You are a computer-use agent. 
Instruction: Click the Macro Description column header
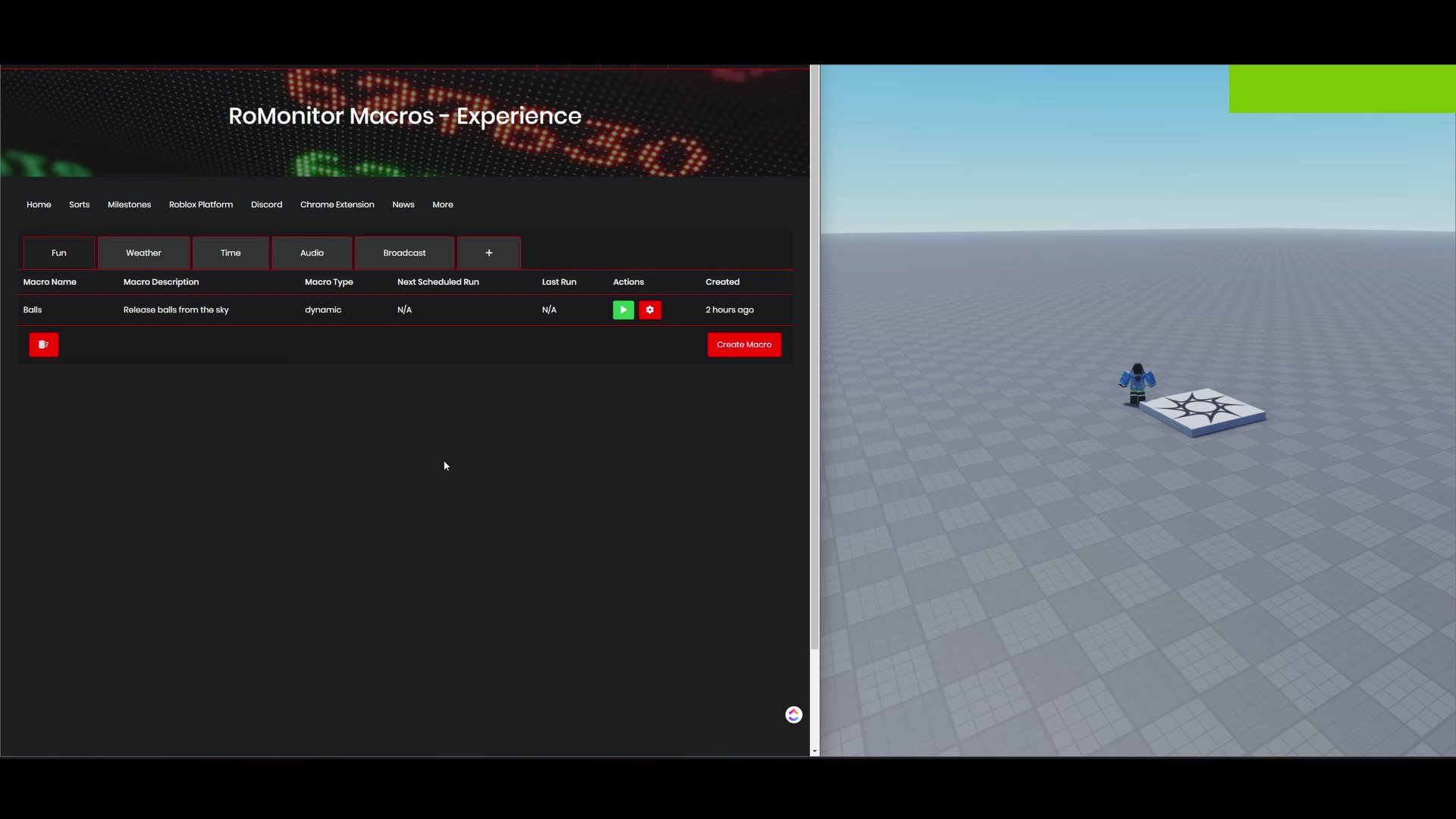pyautogui.click(x=161, y=282)
